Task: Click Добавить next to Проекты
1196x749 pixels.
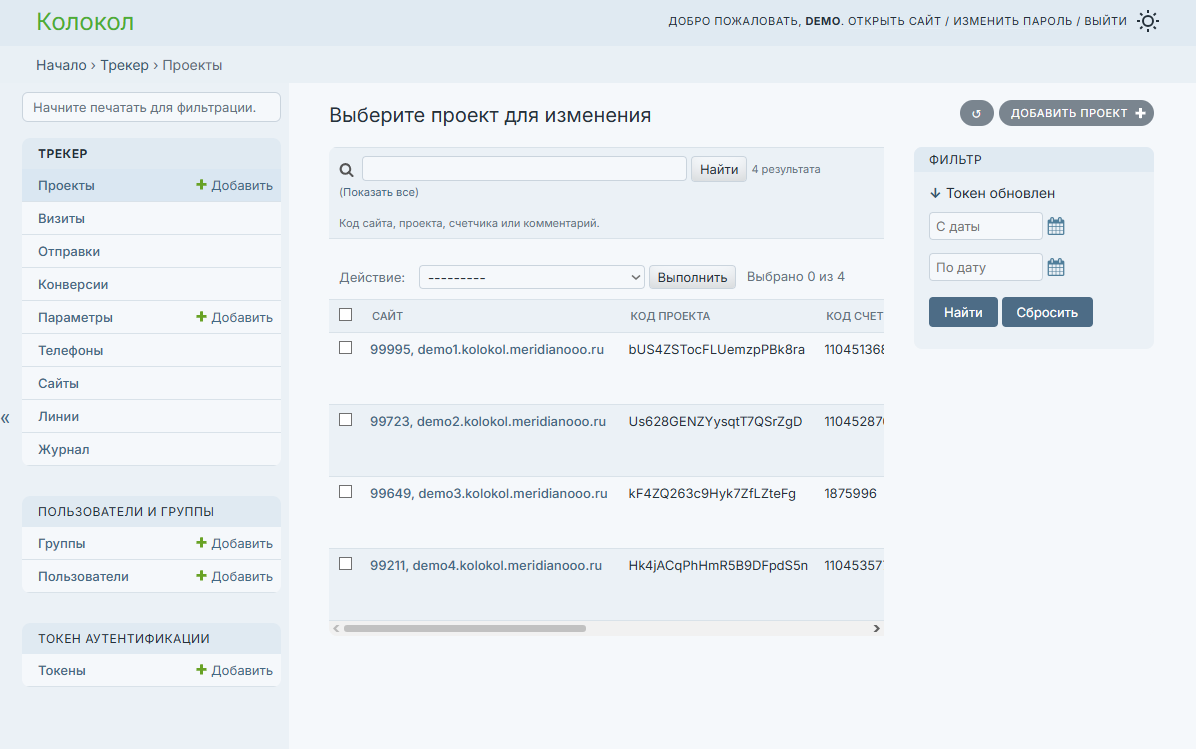Action: (x=234, y=185)
